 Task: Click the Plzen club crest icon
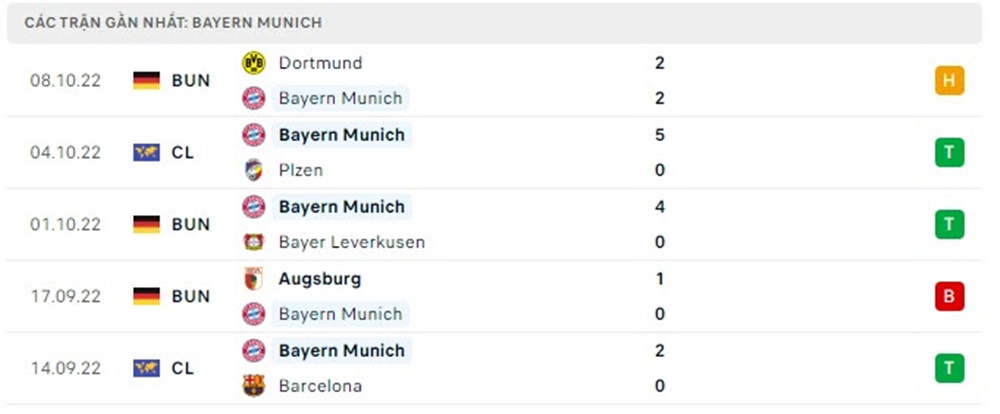pyautogui.click(x=254, y=170)
